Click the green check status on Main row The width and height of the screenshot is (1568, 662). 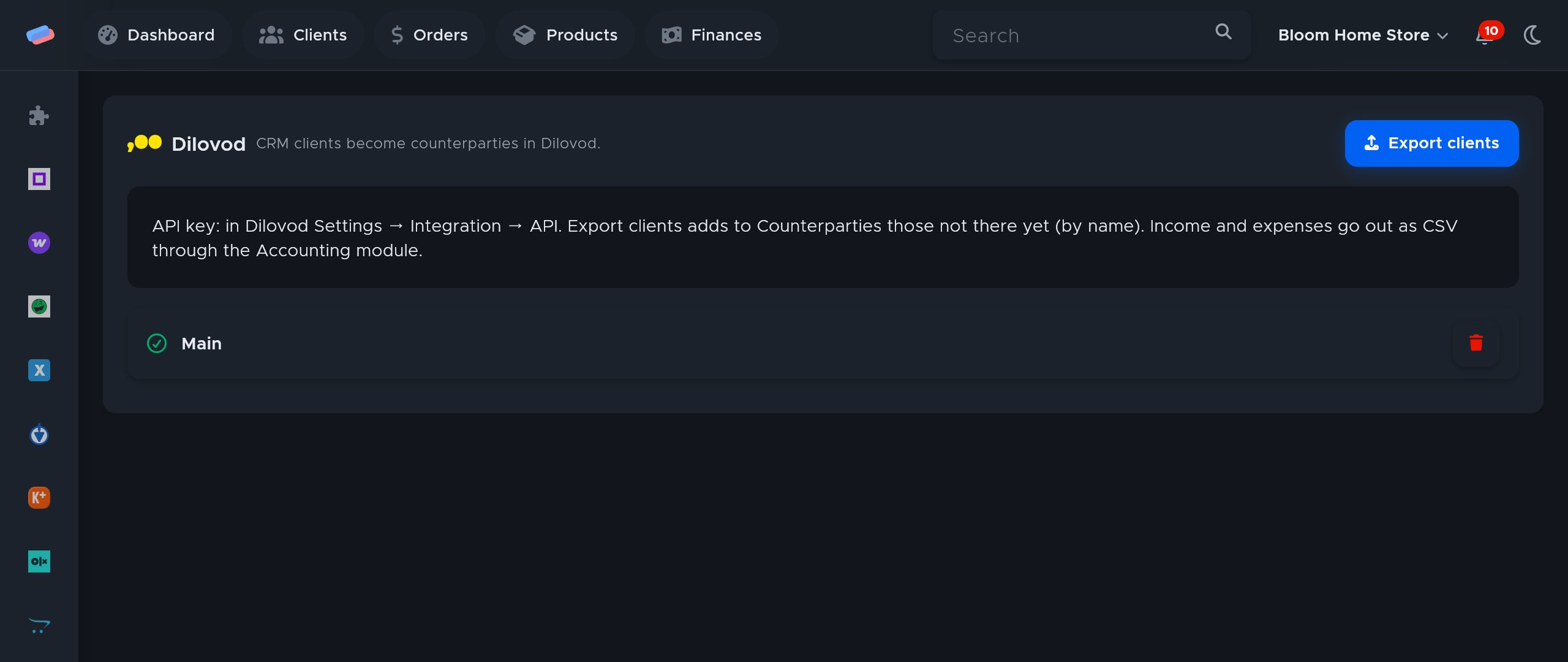pyautogui.click(x=157, y=343)
